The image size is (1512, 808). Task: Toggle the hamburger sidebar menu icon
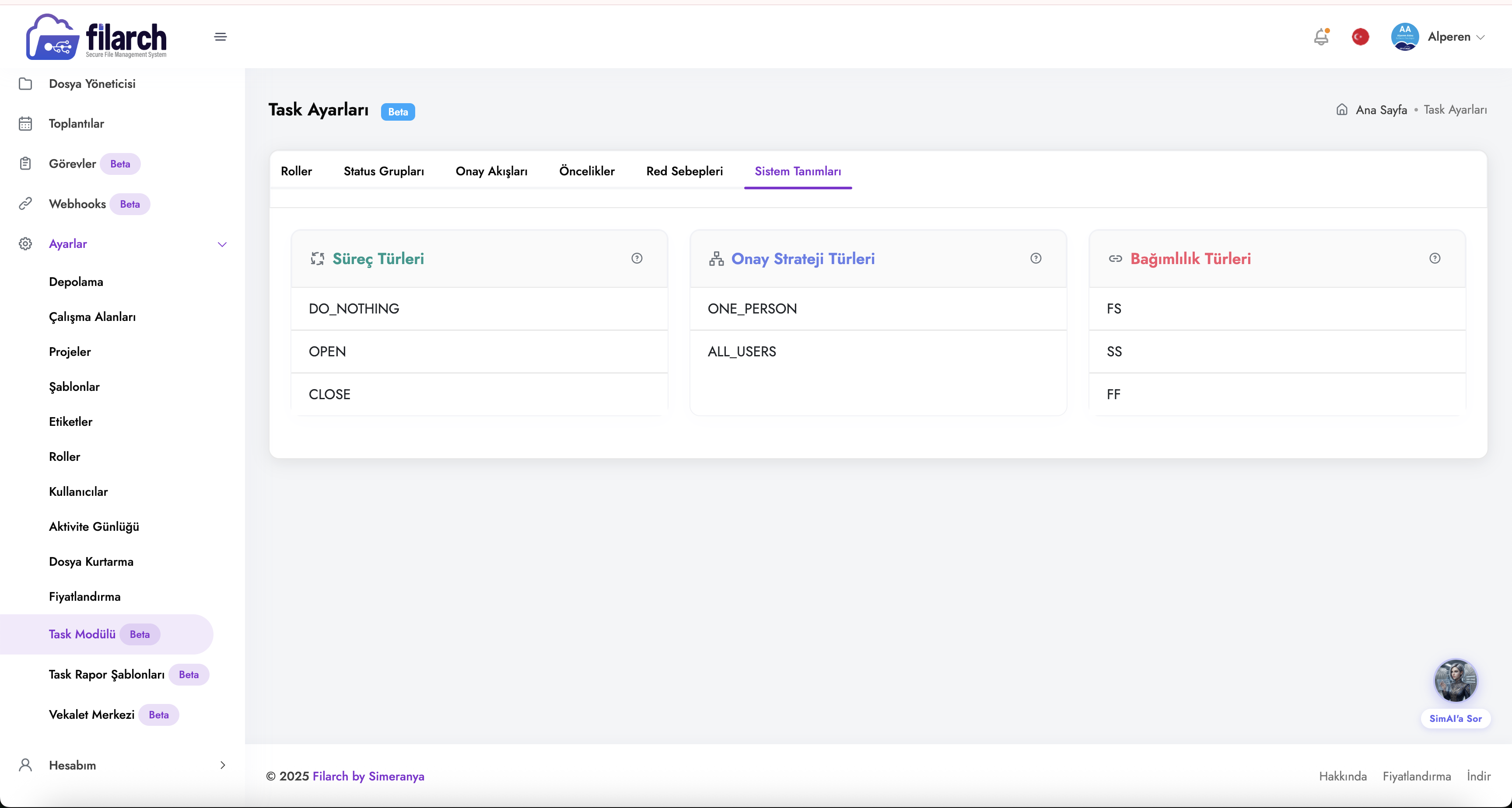point(220,37)
